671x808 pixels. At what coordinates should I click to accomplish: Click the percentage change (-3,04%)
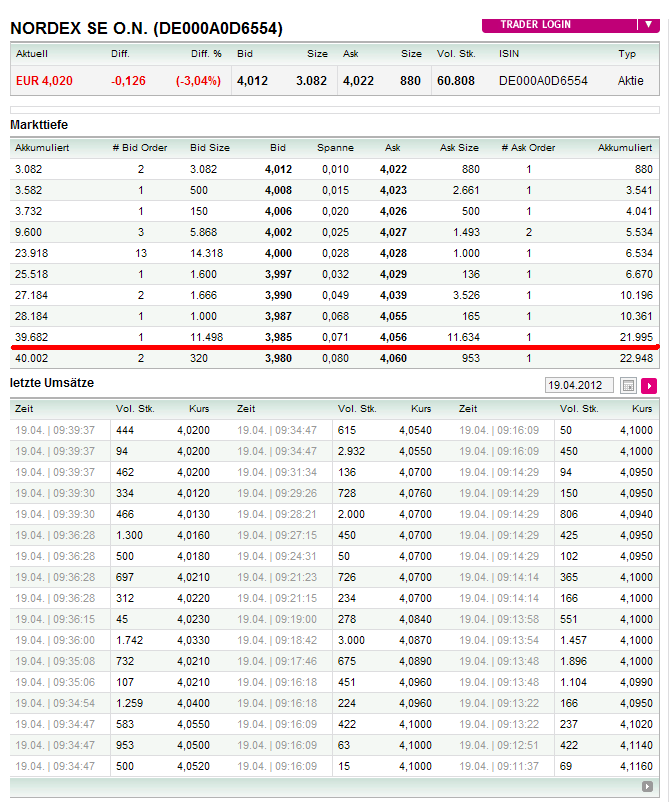[x=198, y=81]
